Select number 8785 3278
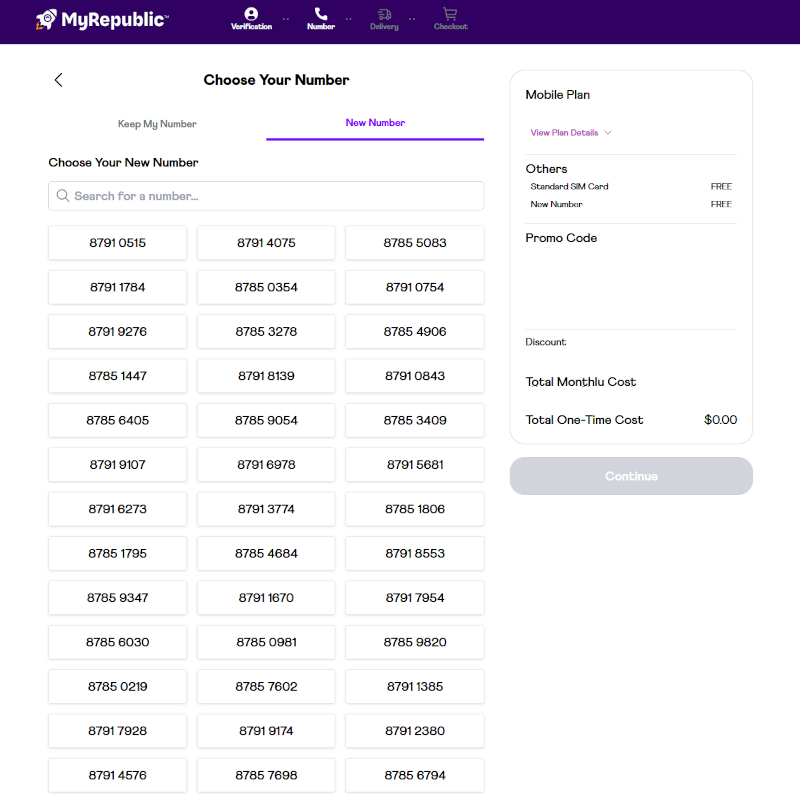Screen dimensions: 800x798 pyautogui.click(x=266, y=332)
